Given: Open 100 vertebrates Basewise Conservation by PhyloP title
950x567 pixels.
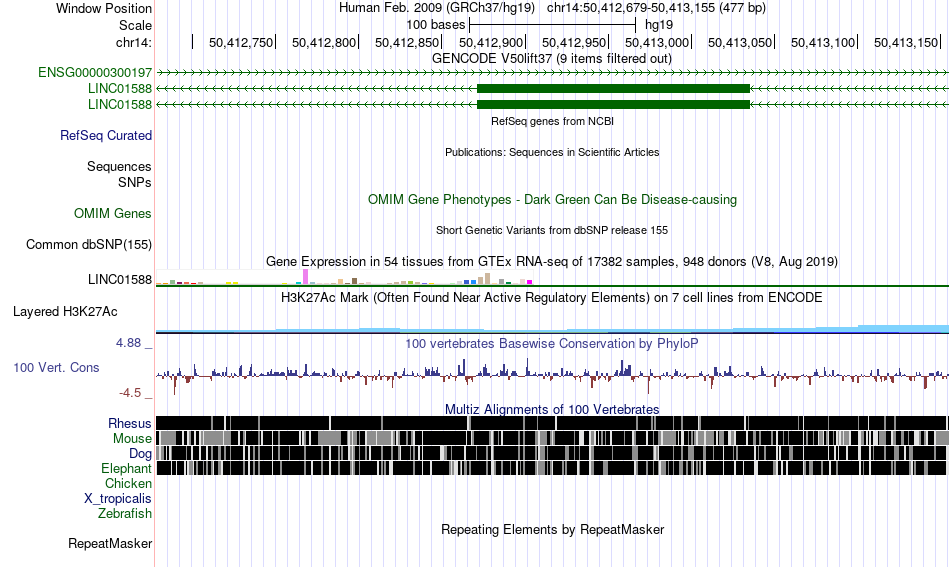Looking at the screenshot, I should pyautogui.click(x=552, y=343).
